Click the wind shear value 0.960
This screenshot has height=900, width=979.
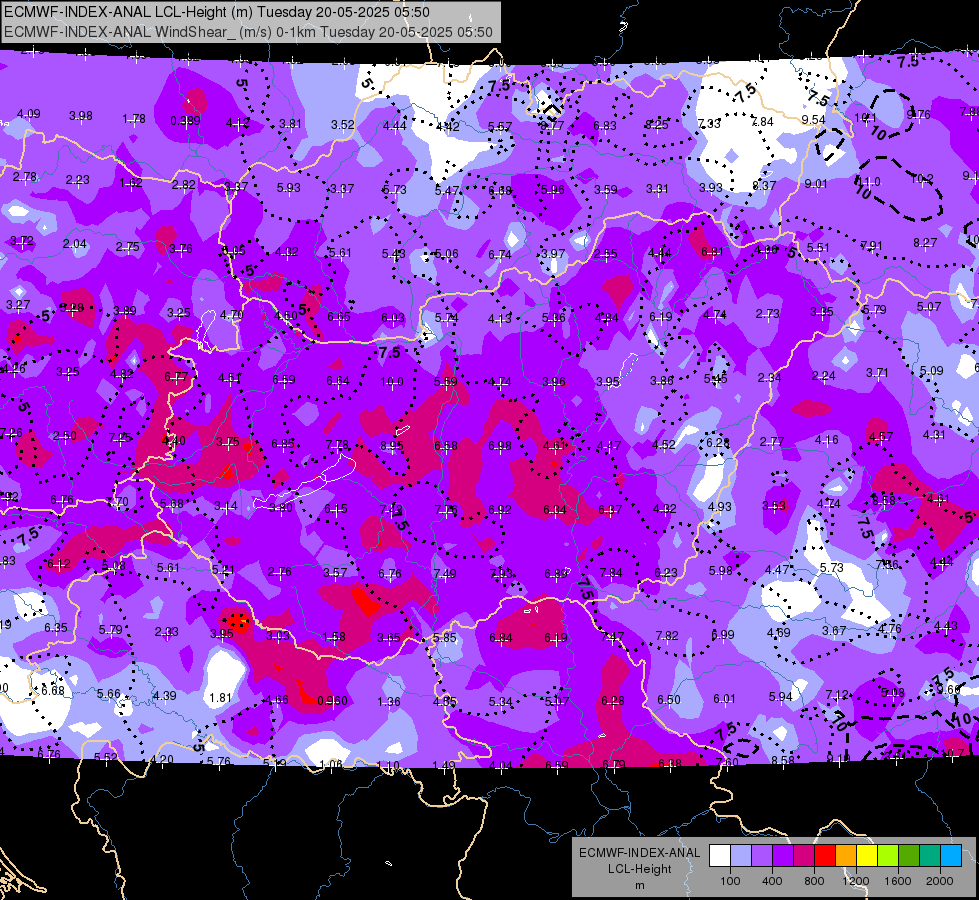click(x=332, y=701)
